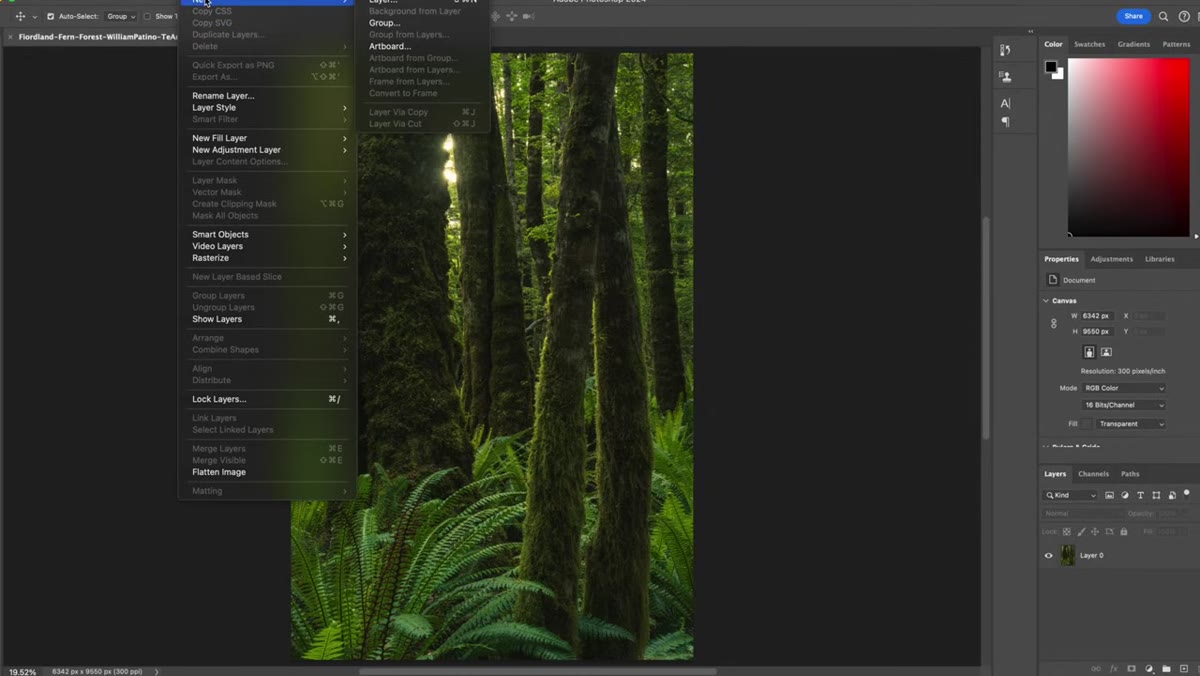Toggle Auto-Select checkbox

[x=50, y=17]
